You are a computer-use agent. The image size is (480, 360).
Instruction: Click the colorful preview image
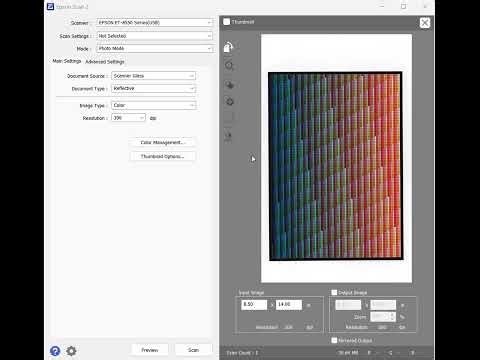[x=336, y=166]
